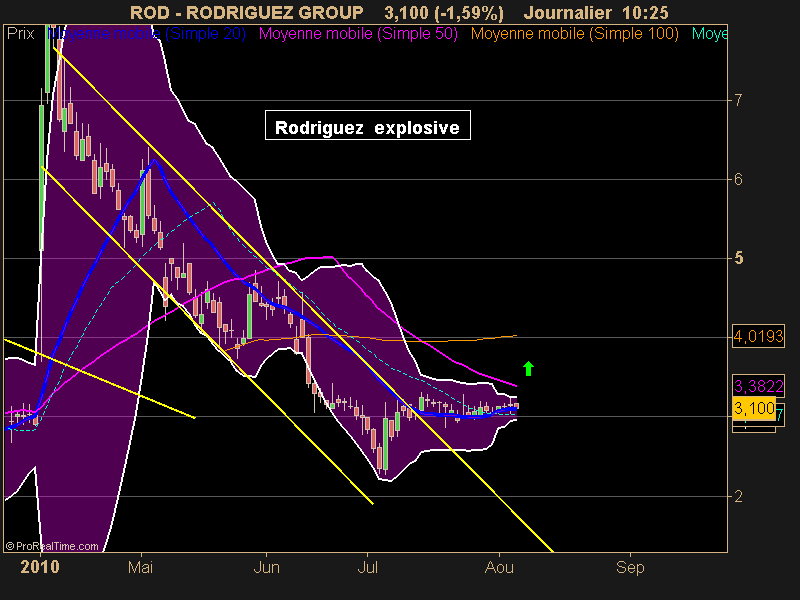Click the magenta 3,3822 price label
The height and width of the screenshot is (600, 800).
pyautogui.click(x=758, y=386)
